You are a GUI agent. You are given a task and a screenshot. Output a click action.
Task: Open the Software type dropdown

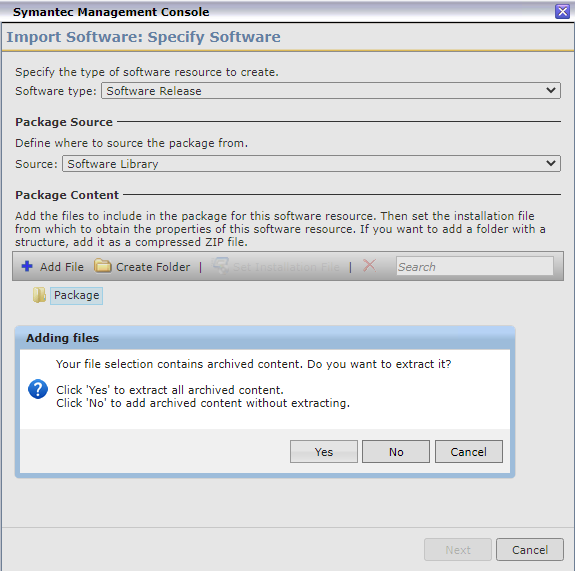click(x=331, y=91)
